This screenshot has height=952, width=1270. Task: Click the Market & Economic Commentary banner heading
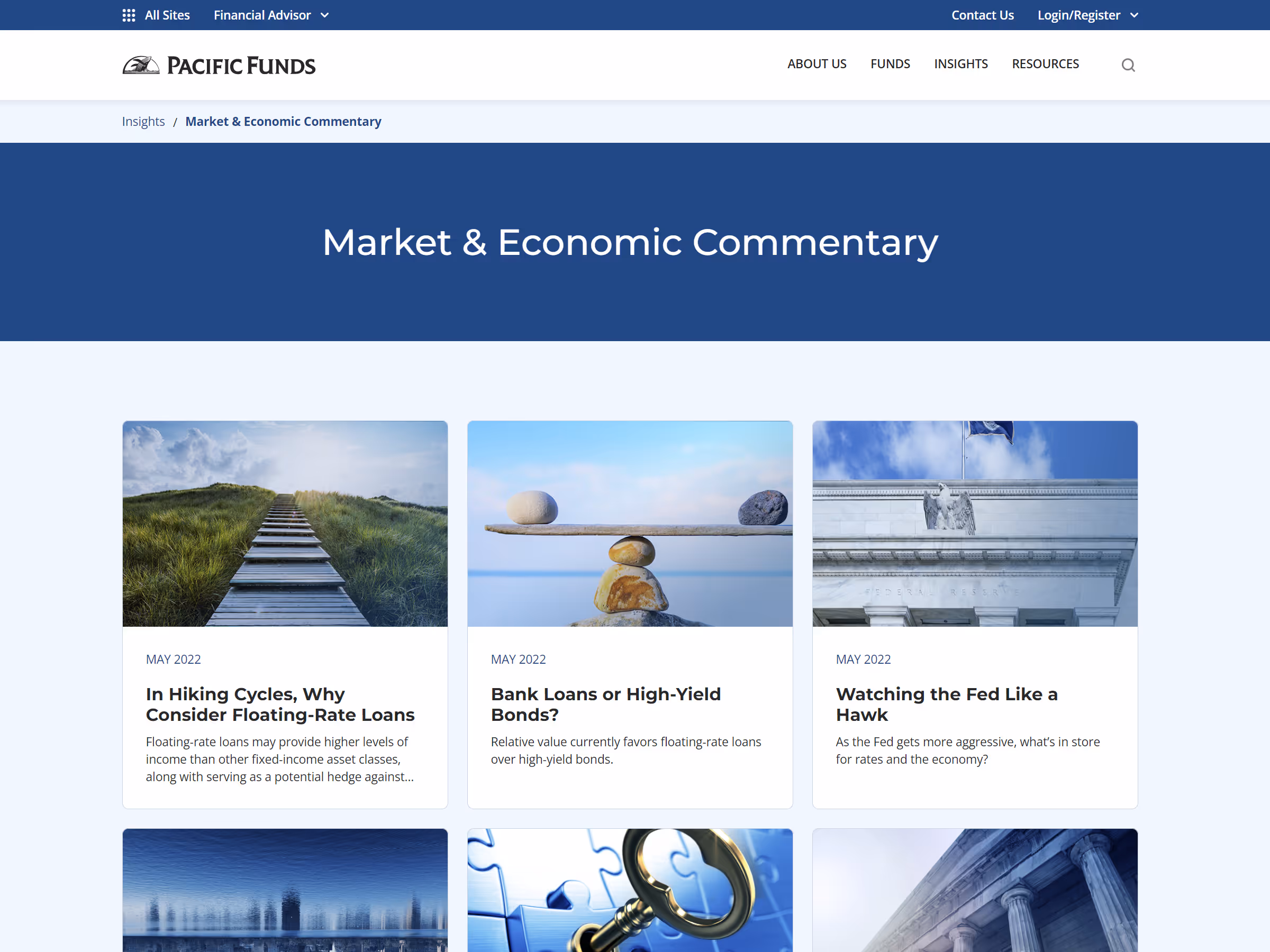[x=630, y=242]
